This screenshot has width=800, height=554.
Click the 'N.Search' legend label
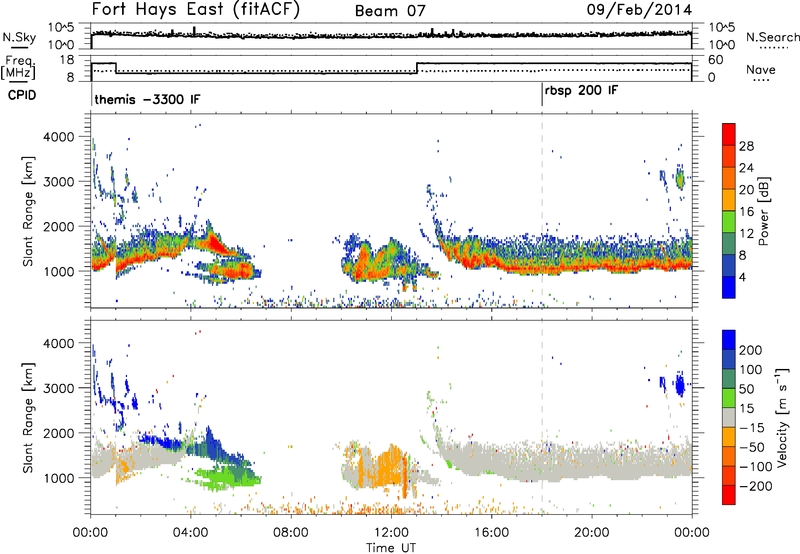tap(772, 37)
